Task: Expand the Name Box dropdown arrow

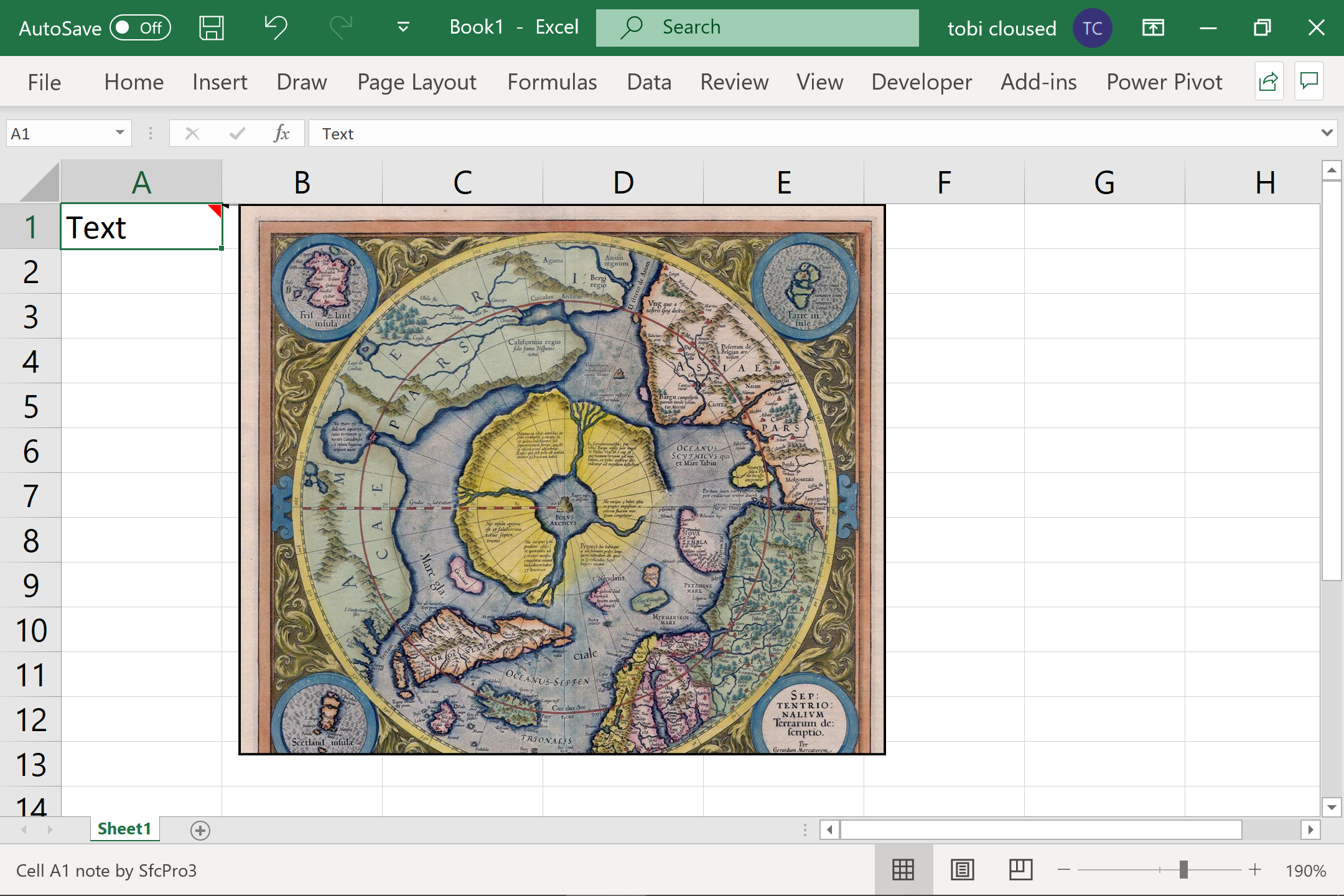Action: pos(119,133)
